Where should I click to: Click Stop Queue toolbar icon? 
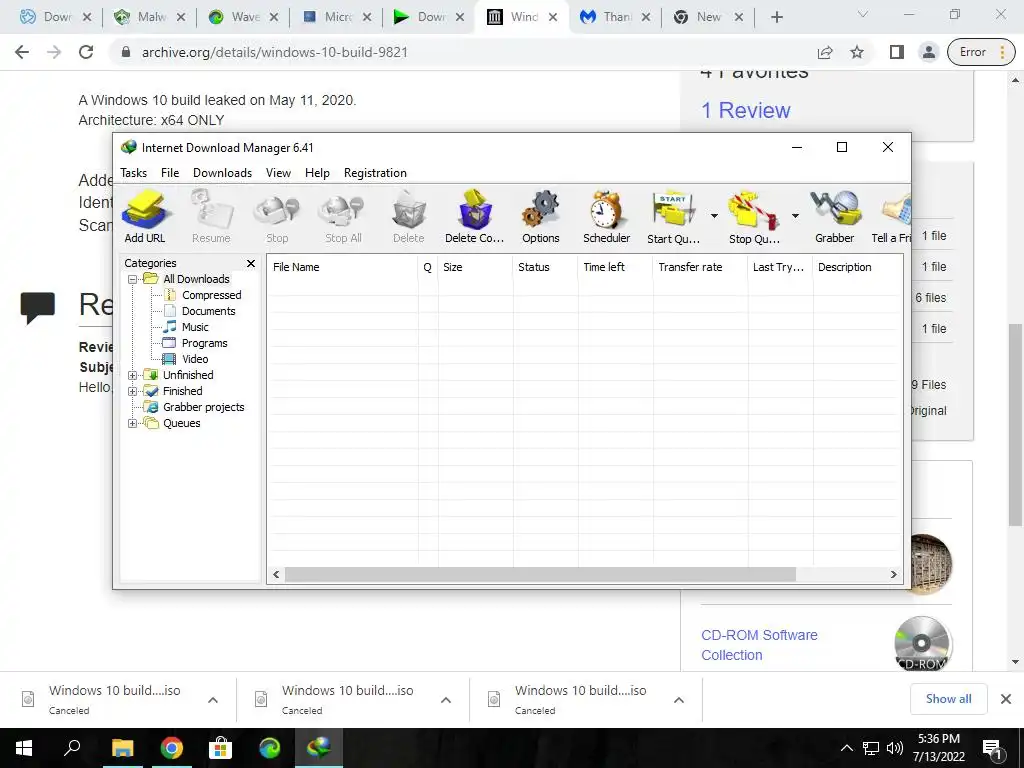point(754,217)
